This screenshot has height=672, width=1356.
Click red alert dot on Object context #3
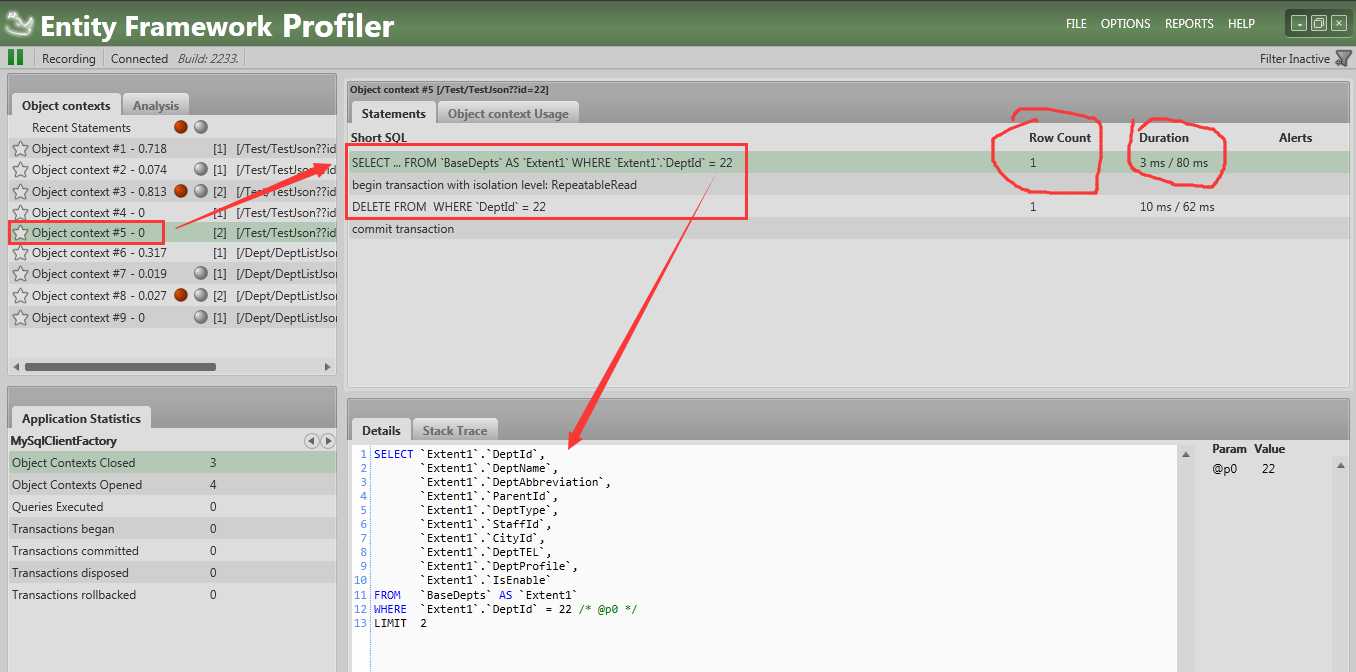pyautogui.click(x=181, y=191)
